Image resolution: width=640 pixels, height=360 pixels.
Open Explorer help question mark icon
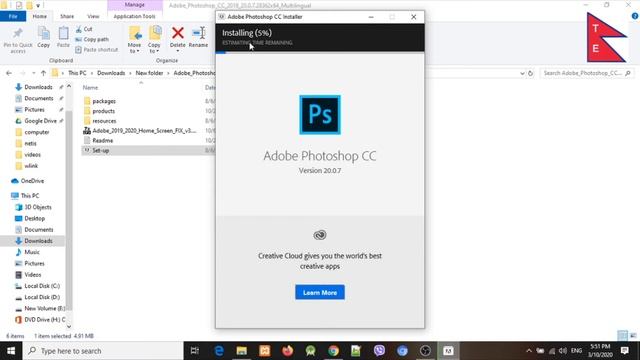[635, 16]
